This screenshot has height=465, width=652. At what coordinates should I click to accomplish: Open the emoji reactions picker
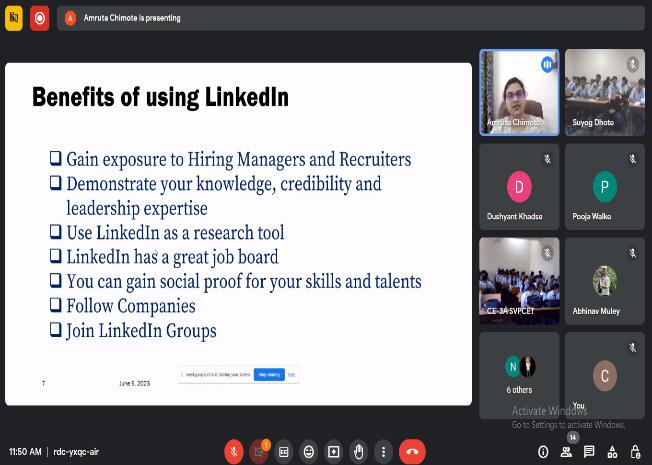309,452
